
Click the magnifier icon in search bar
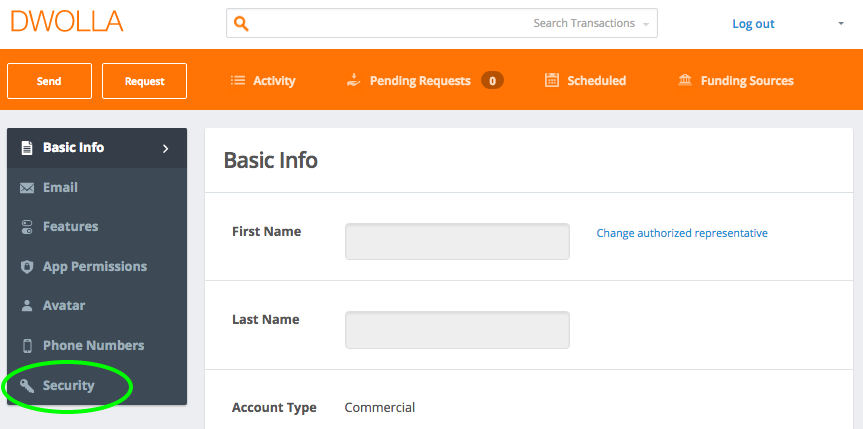(242, 24)
